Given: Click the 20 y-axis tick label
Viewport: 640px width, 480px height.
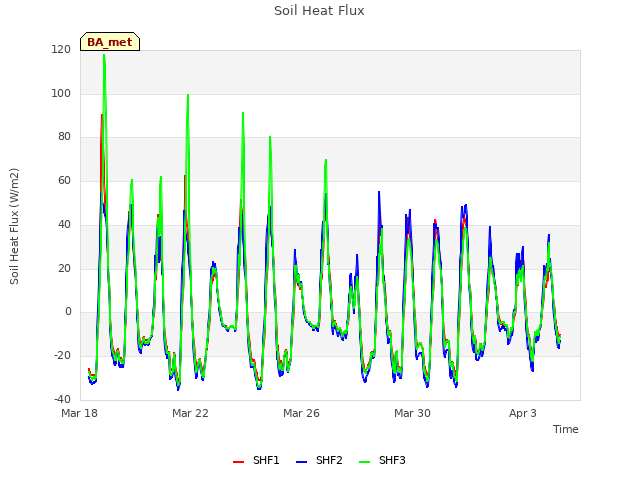Looking at the screenshot, I should tap(64, 269).
